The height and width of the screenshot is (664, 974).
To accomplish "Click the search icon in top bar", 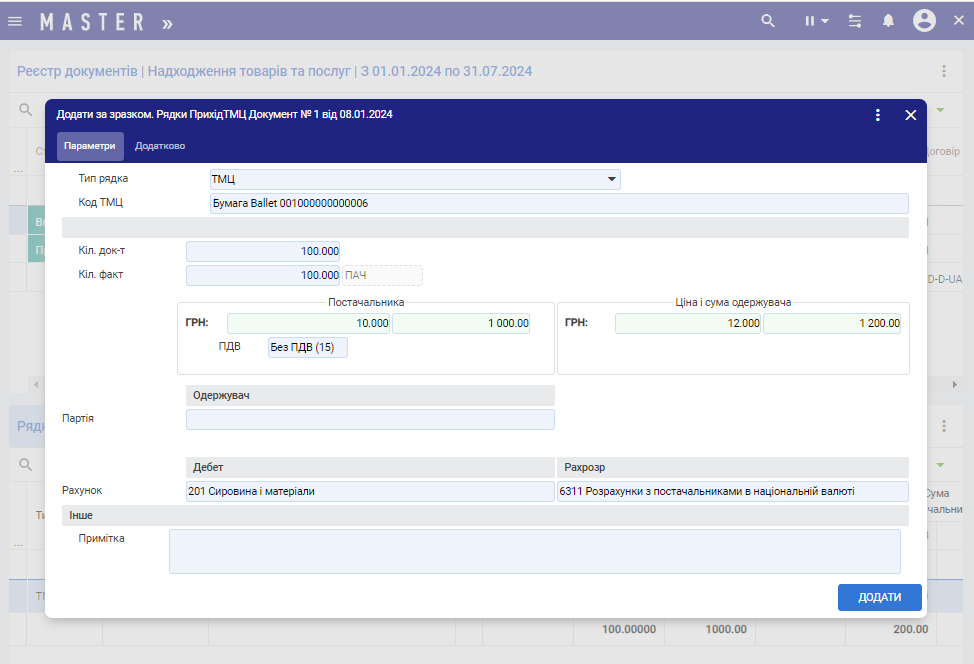I will click(768, 21).
